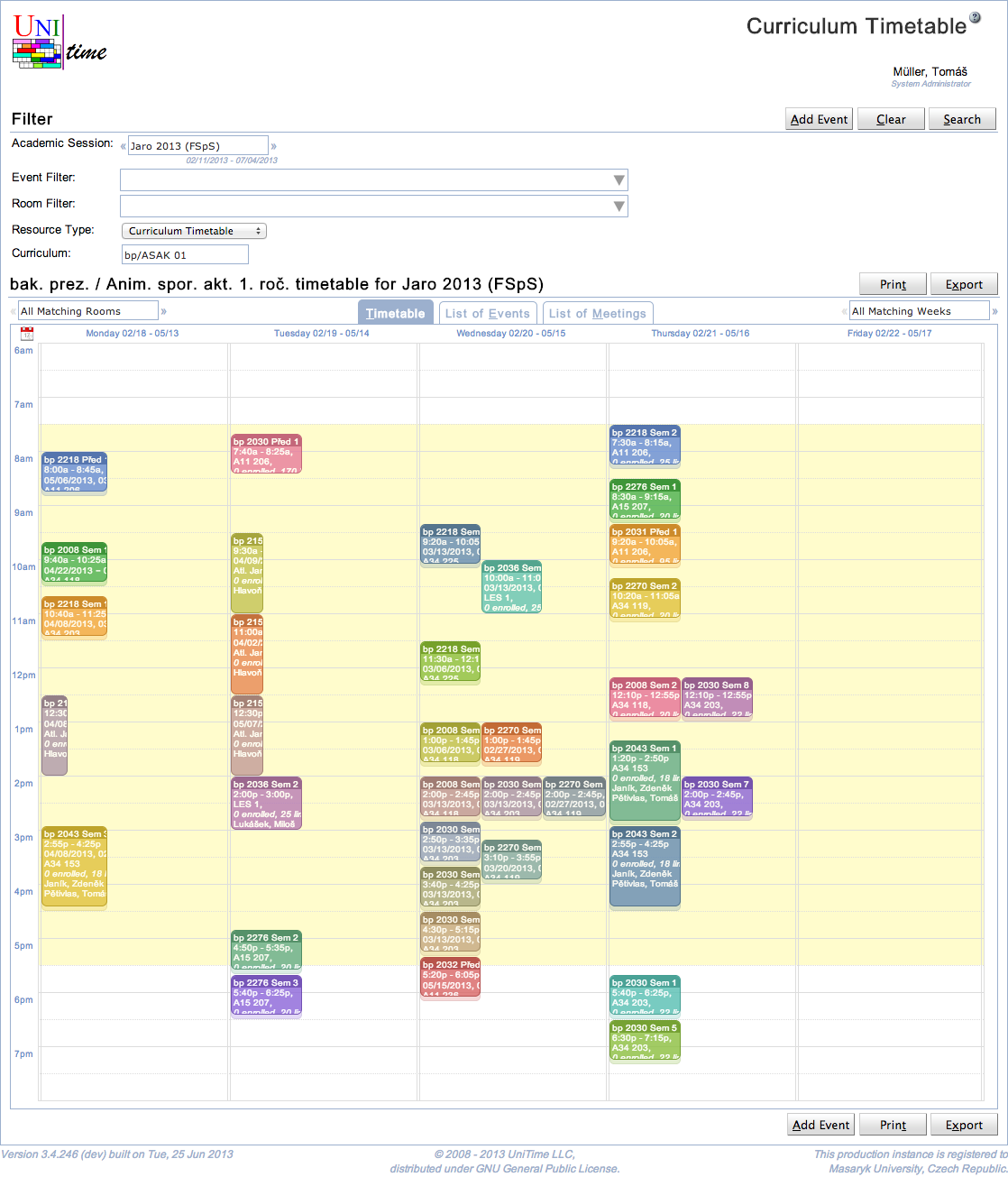This screenshot has width=1008, height=1177.
Task: Open Monday event bp 2008 Sem at 9:40a
Action: (74, 563)
